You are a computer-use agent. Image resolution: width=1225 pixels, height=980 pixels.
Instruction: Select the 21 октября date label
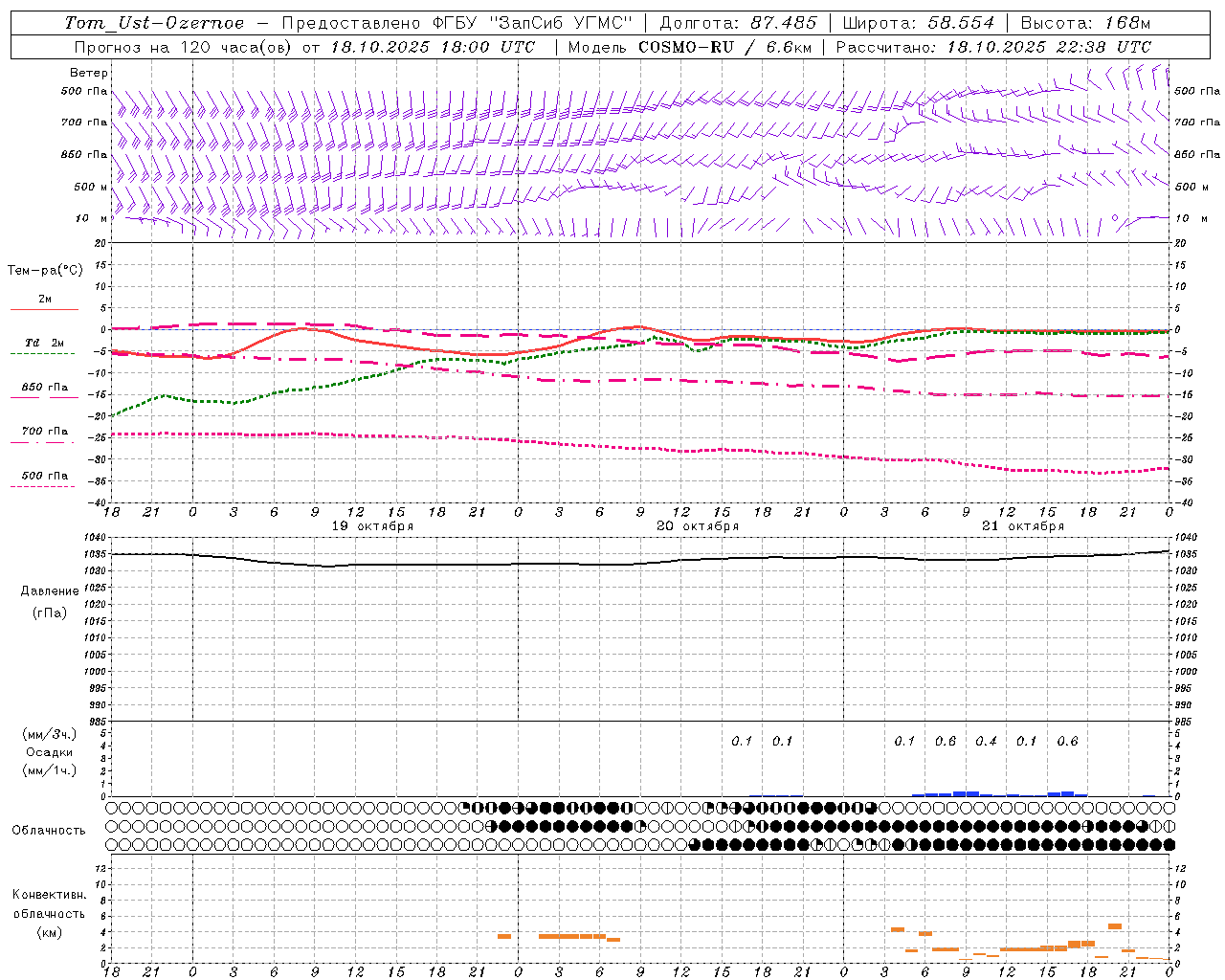coord(1023,526)
